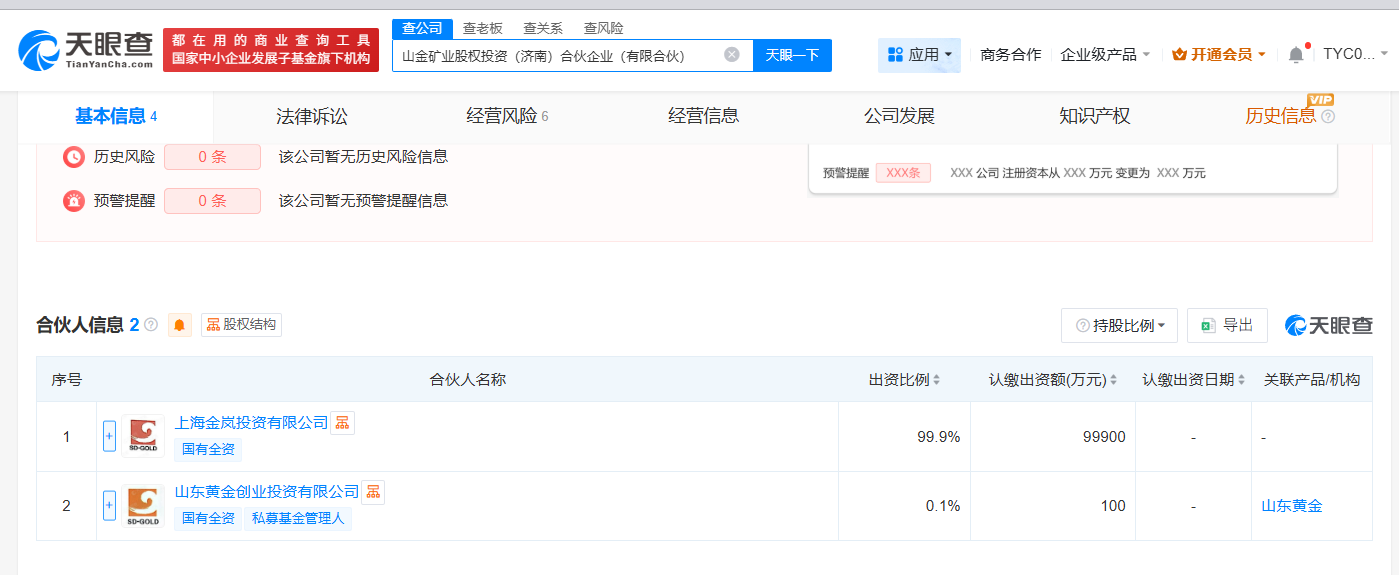
Task: Expand row for 上海金岚投资有限公司
Action: (x=109, y=436)
